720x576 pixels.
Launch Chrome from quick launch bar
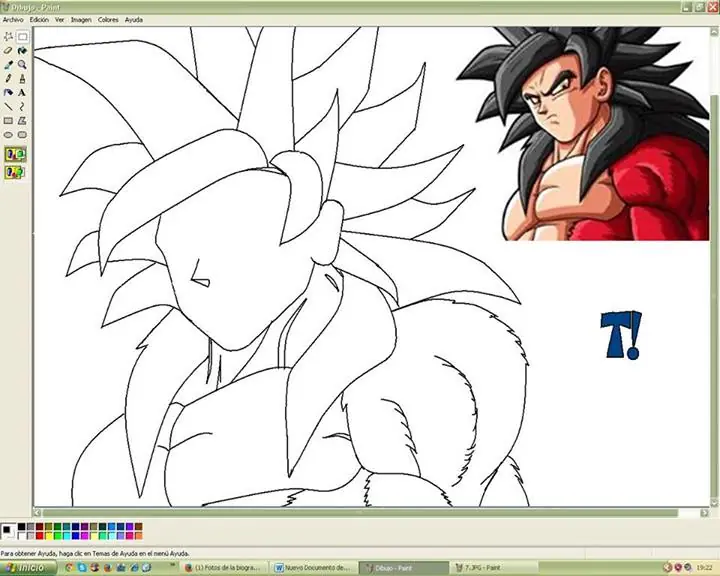[x=69, y=568]
